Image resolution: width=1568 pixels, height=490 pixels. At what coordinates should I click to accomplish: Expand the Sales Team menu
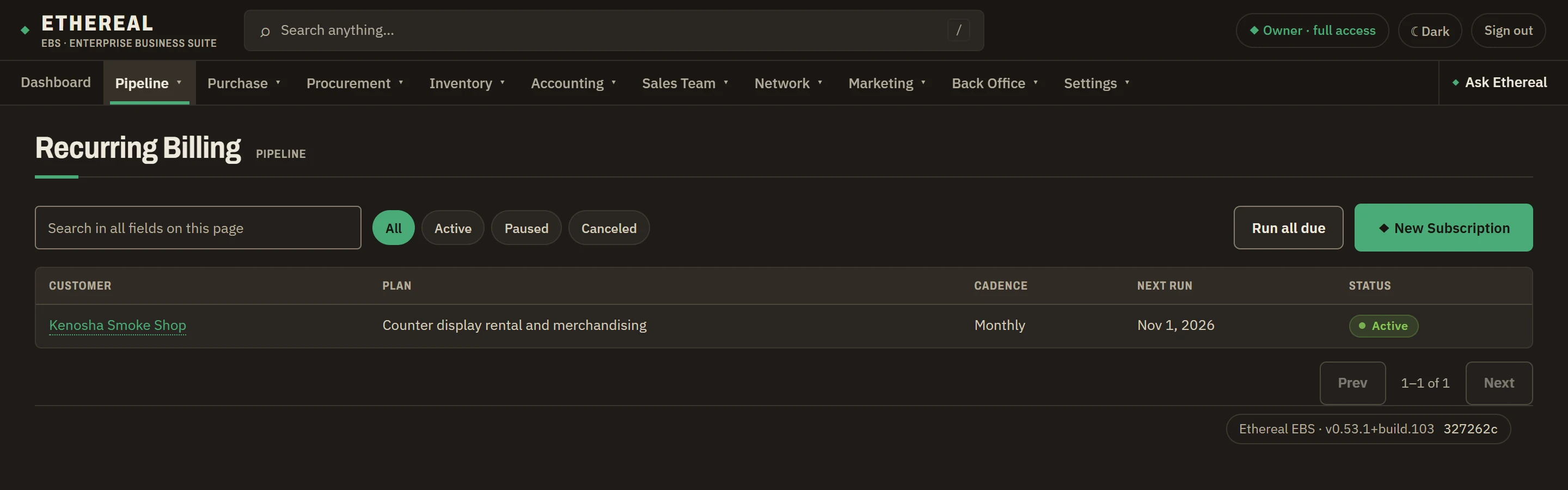(x=685, y=83)
